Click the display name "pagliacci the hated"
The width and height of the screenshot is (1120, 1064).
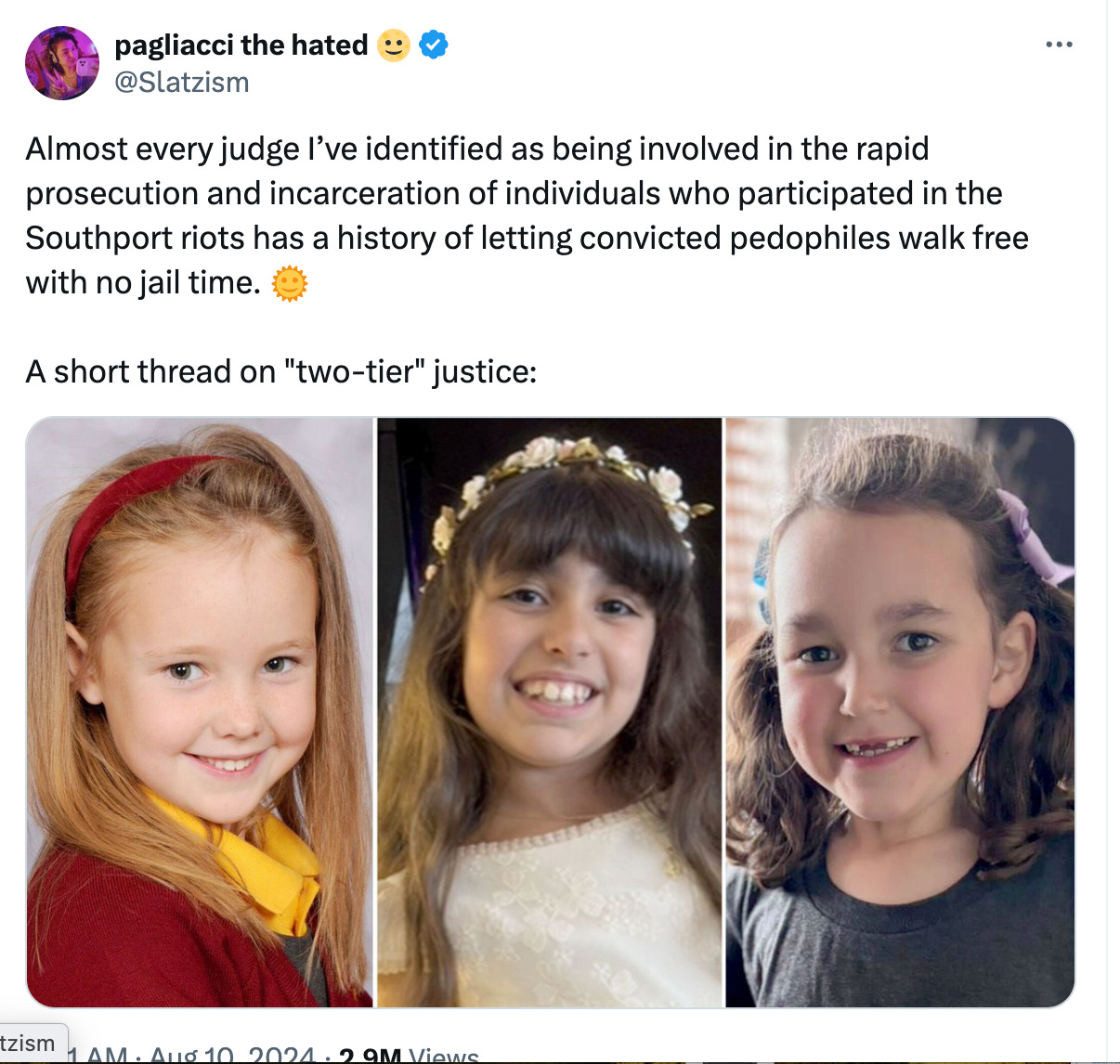click(x=241, y=45)
